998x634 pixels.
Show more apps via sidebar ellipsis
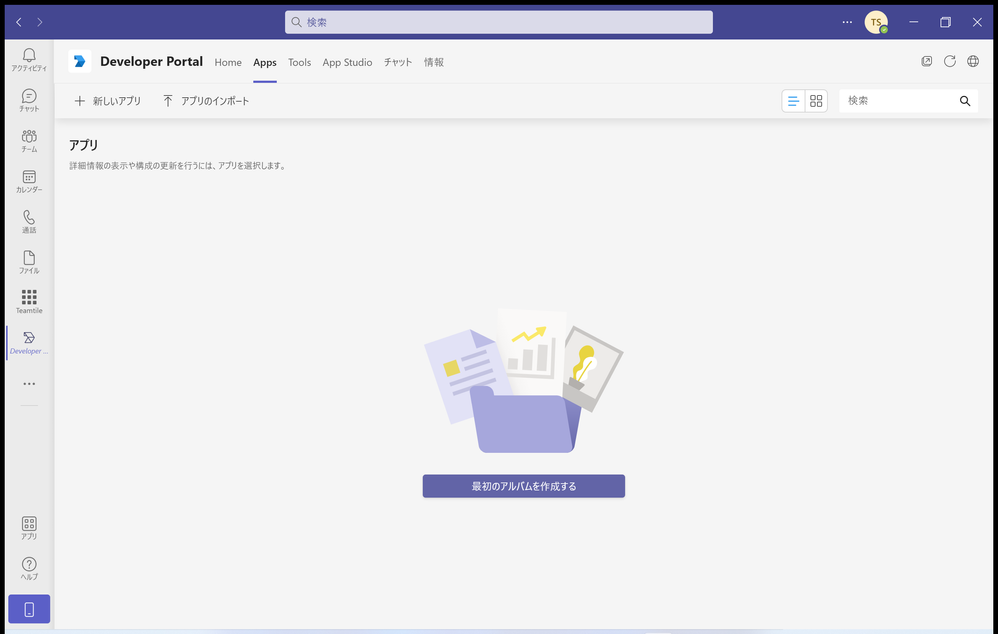click(29, 384)
